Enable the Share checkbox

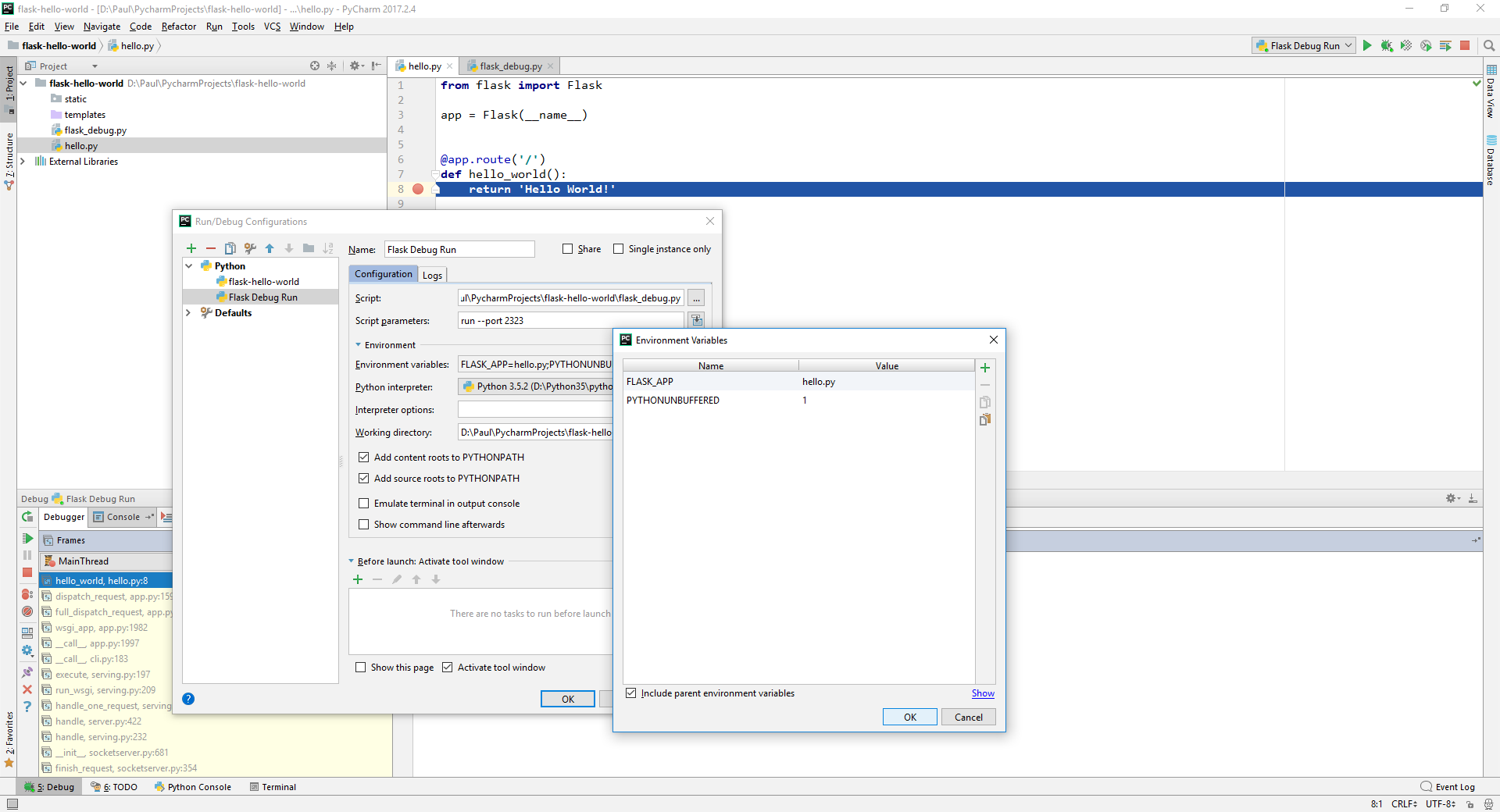pyautogui.click(x=567, y=249)
